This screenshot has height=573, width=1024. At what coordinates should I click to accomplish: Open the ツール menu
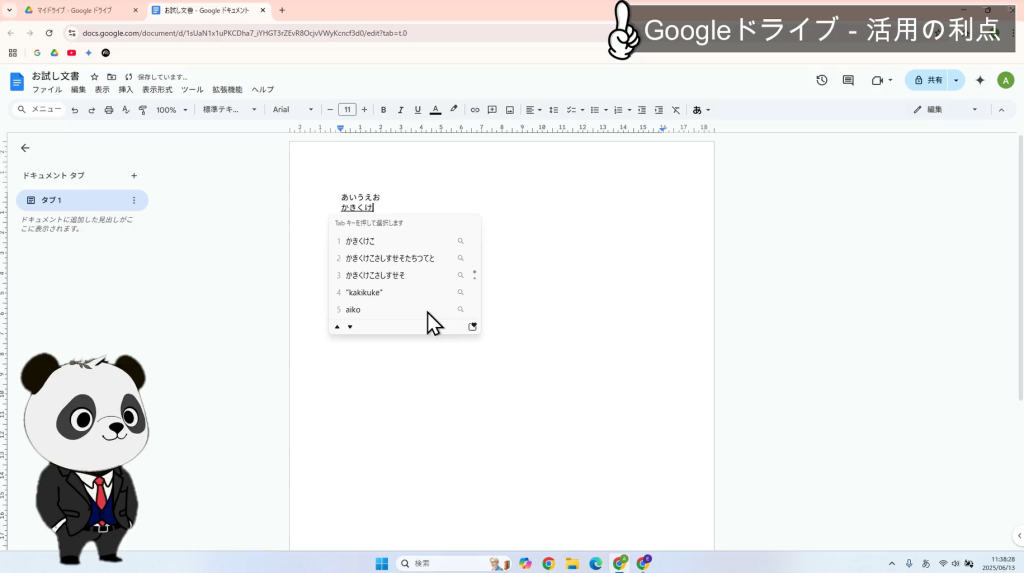click(192, 90)
